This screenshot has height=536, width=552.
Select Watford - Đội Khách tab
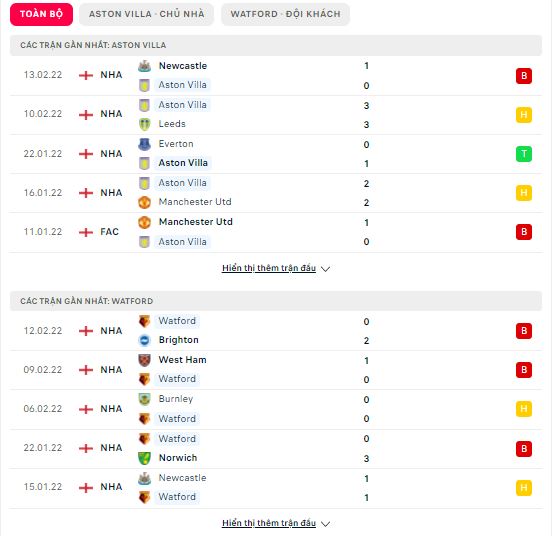pos(286,14)
